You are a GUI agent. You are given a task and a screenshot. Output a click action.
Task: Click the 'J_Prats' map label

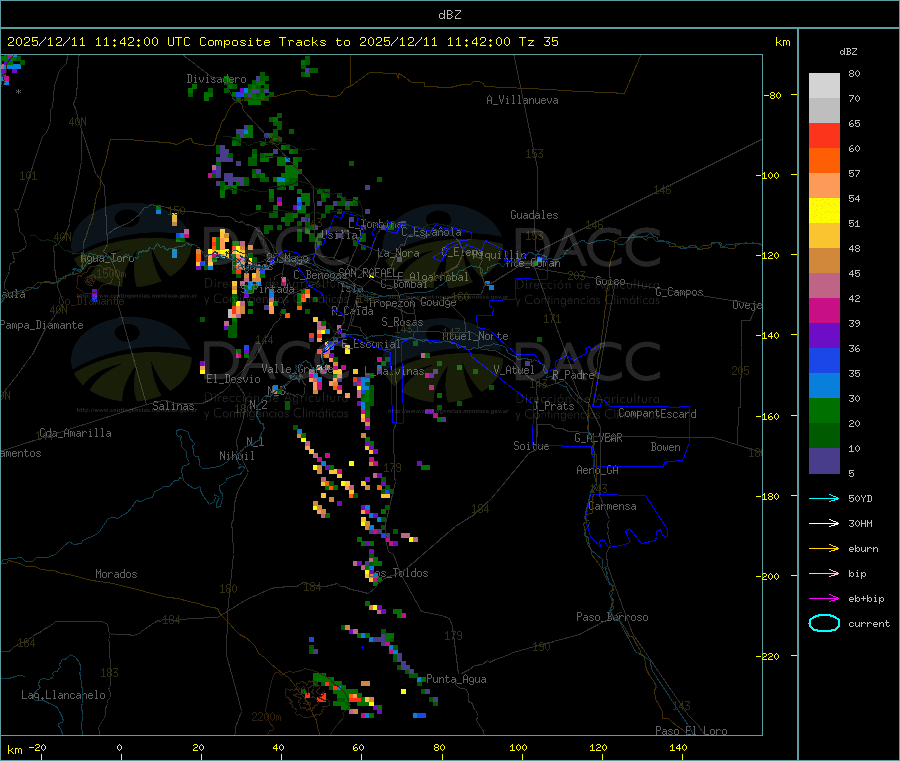(x=553, y=406)
